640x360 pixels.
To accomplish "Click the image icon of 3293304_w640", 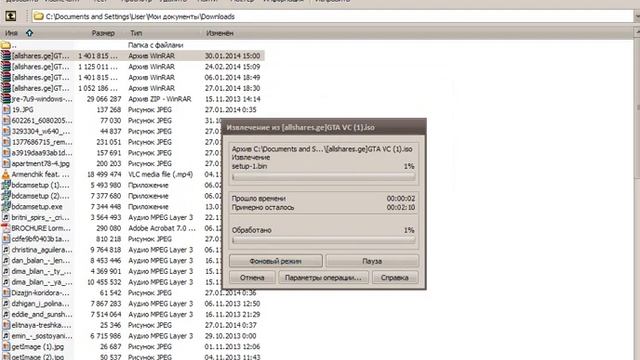I will click(x=6, y=131).
